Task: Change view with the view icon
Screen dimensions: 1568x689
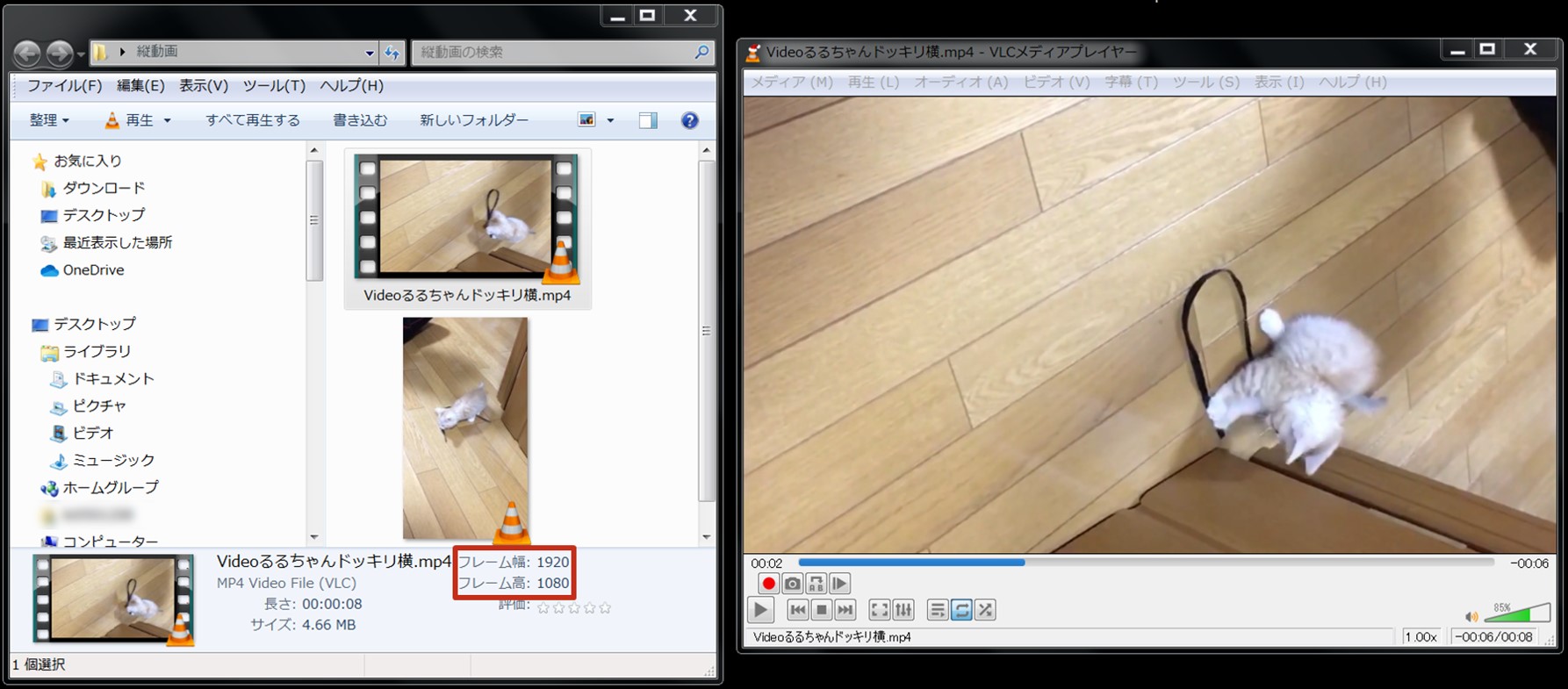Action: tap(586, 120)
